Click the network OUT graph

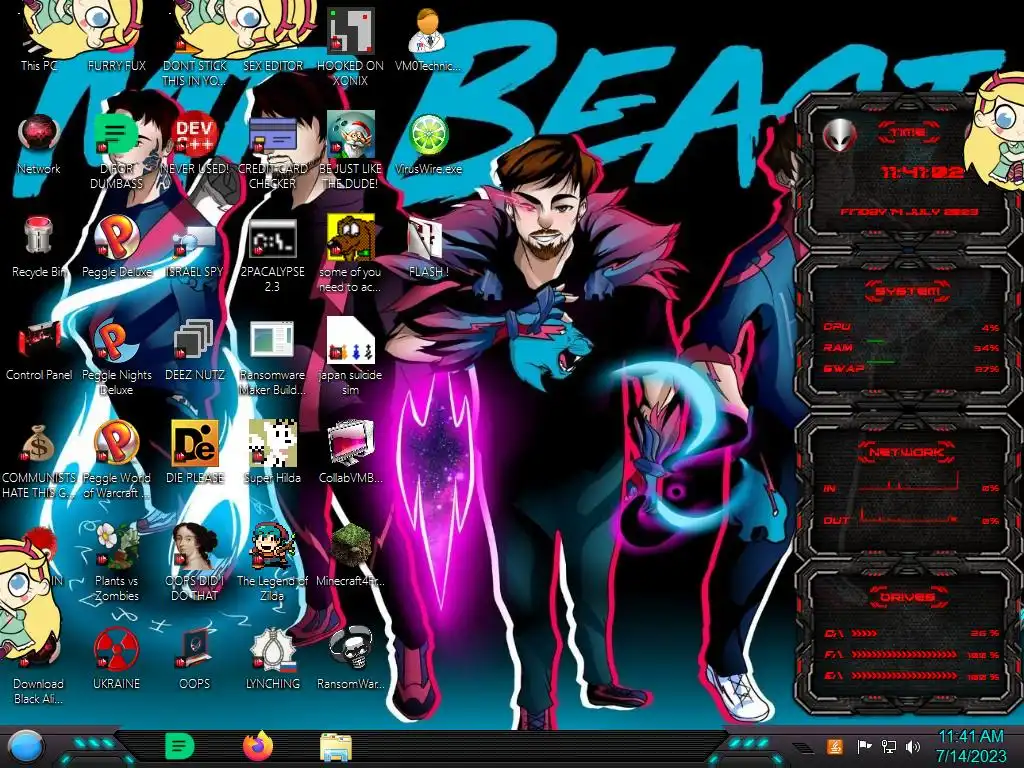[909, 514]
